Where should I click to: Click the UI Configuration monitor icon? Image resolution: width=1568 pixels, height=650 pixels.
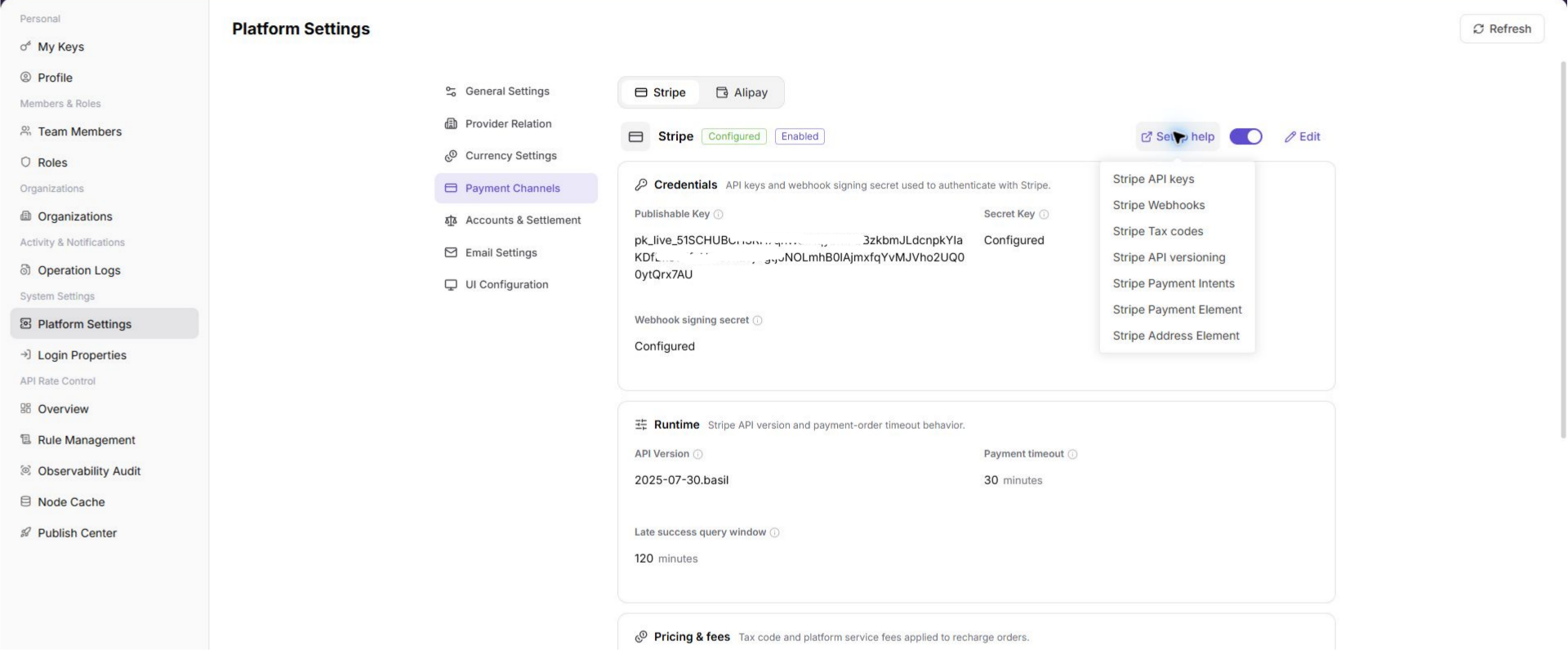click(451, 285)
